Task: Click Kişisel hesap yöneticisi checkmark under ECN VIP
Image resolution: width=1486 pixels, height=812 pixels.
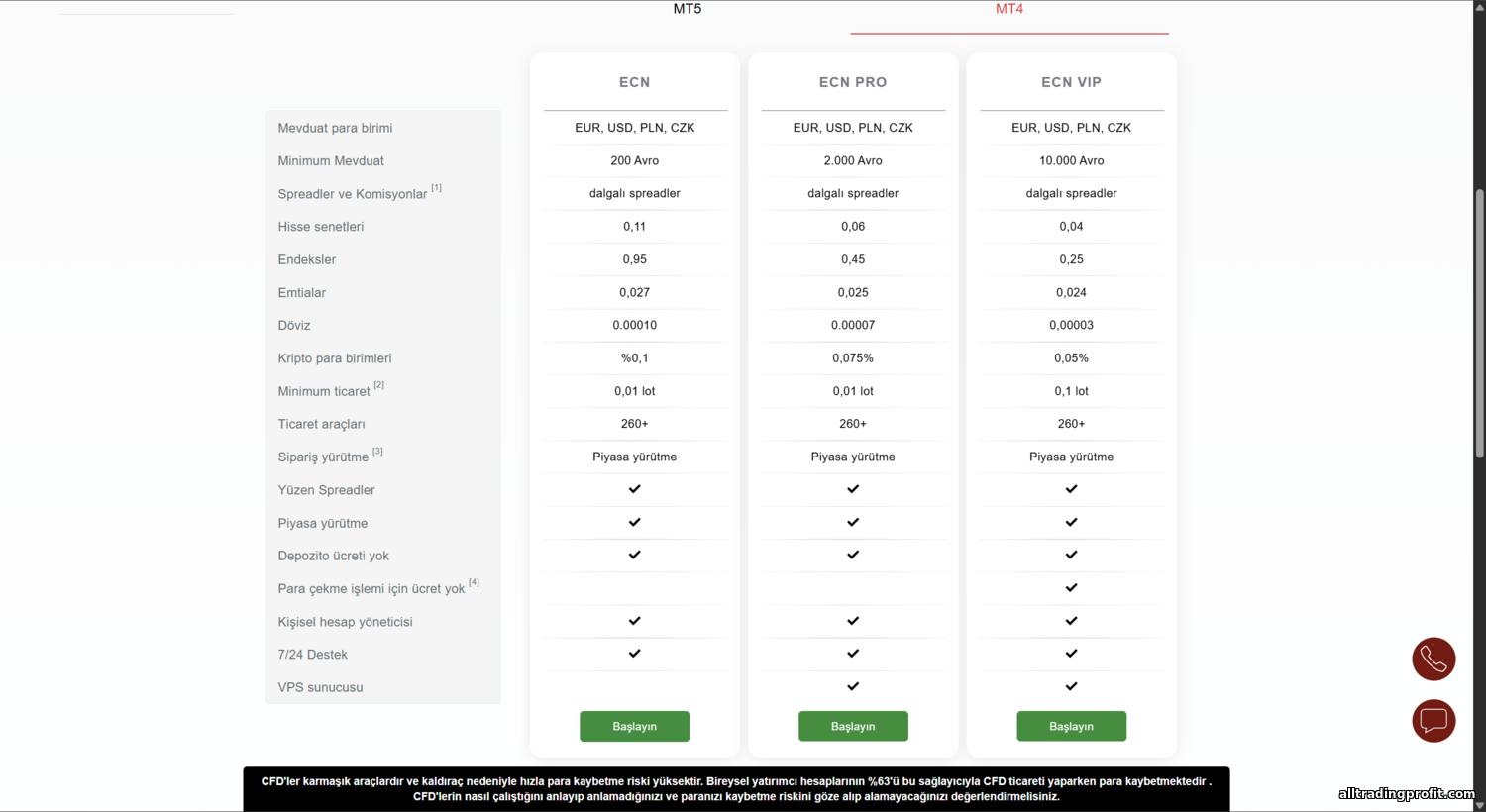Action: 1071,621
